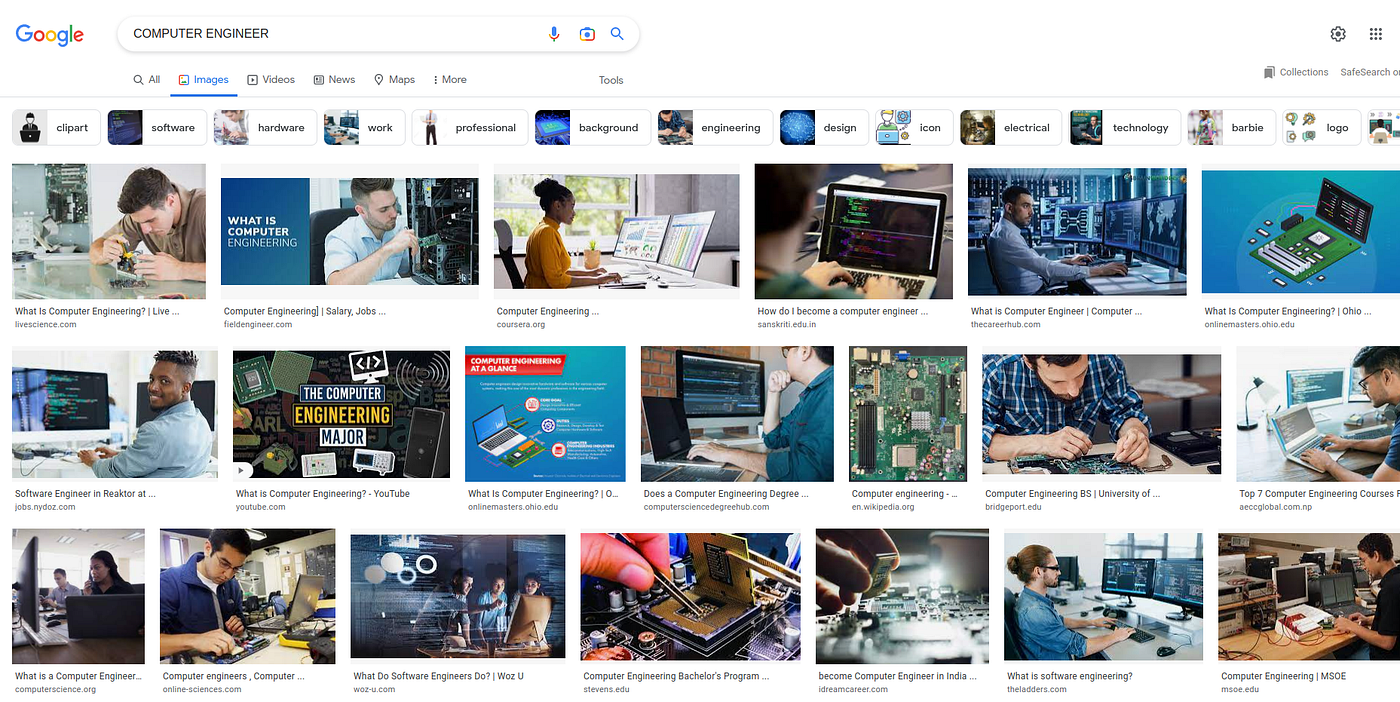Click 'become Computer Engineer in India ...' title
The width and height of the screenshot is (1400, 702).
(x=900, y=677)
